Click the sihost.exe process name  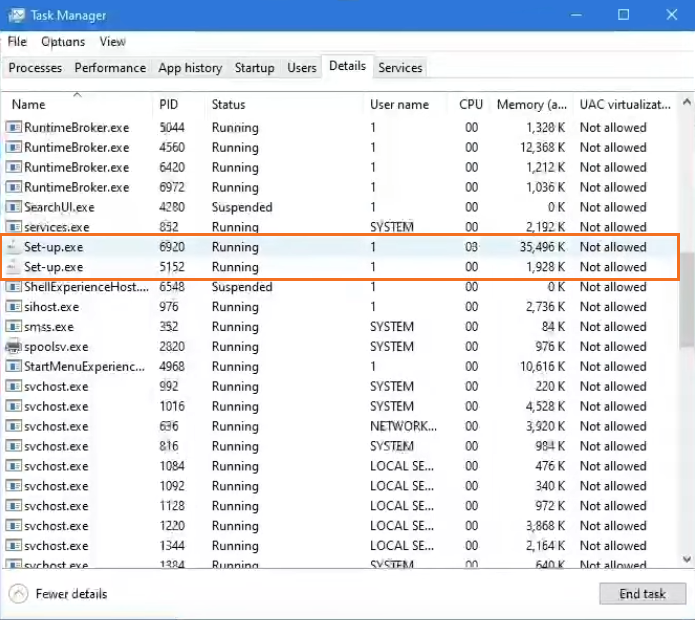tap(51, 307)
